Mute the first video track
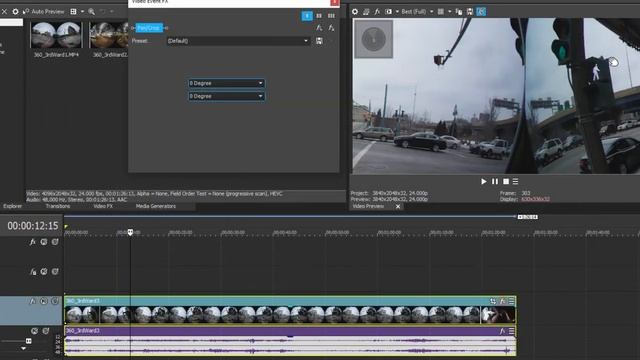Screen dimensions: 640x360 tap(44, 242)
